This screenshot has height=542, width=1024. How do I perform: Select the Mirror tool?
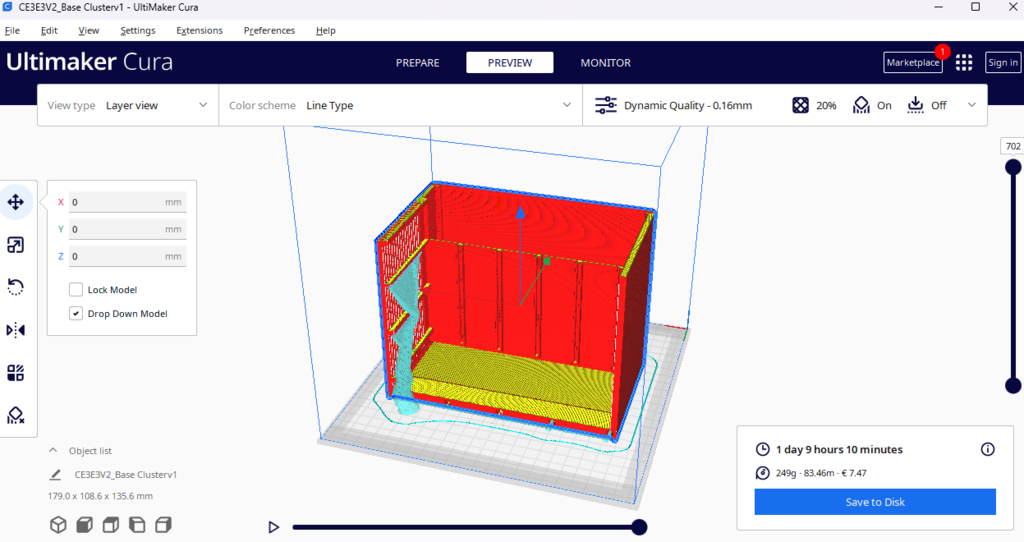click(x=16, y=330)
